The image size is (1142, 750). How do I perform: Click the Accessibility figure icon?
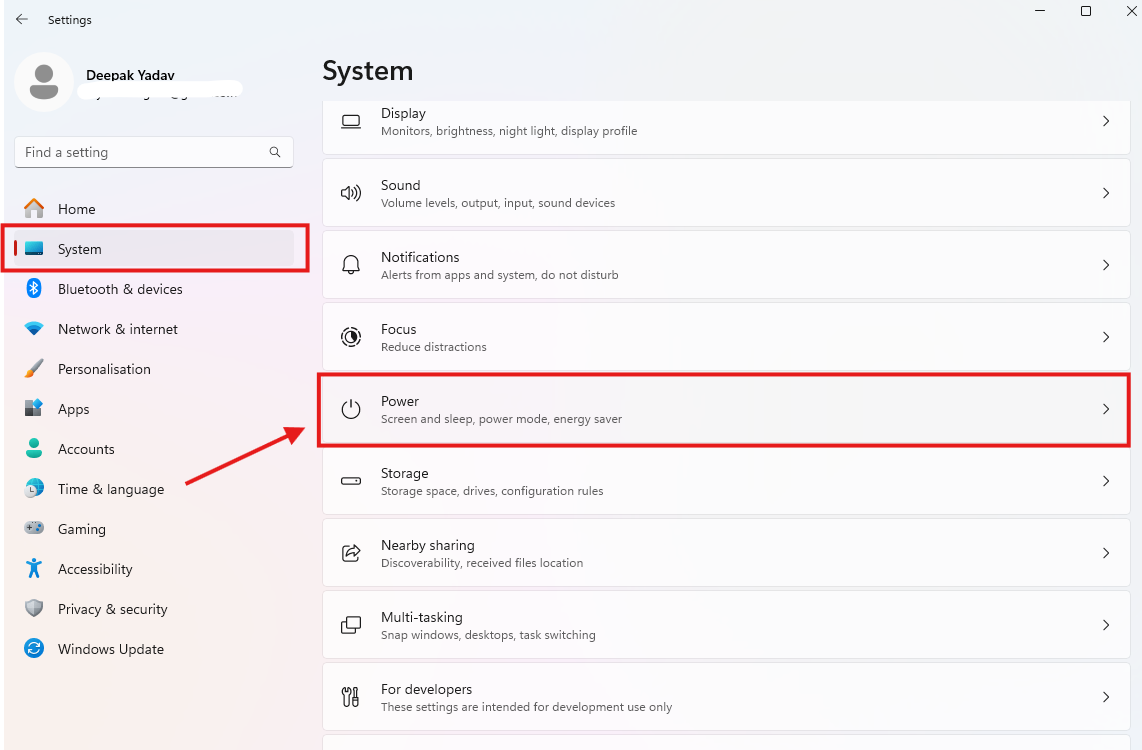[x=34, y=569]
